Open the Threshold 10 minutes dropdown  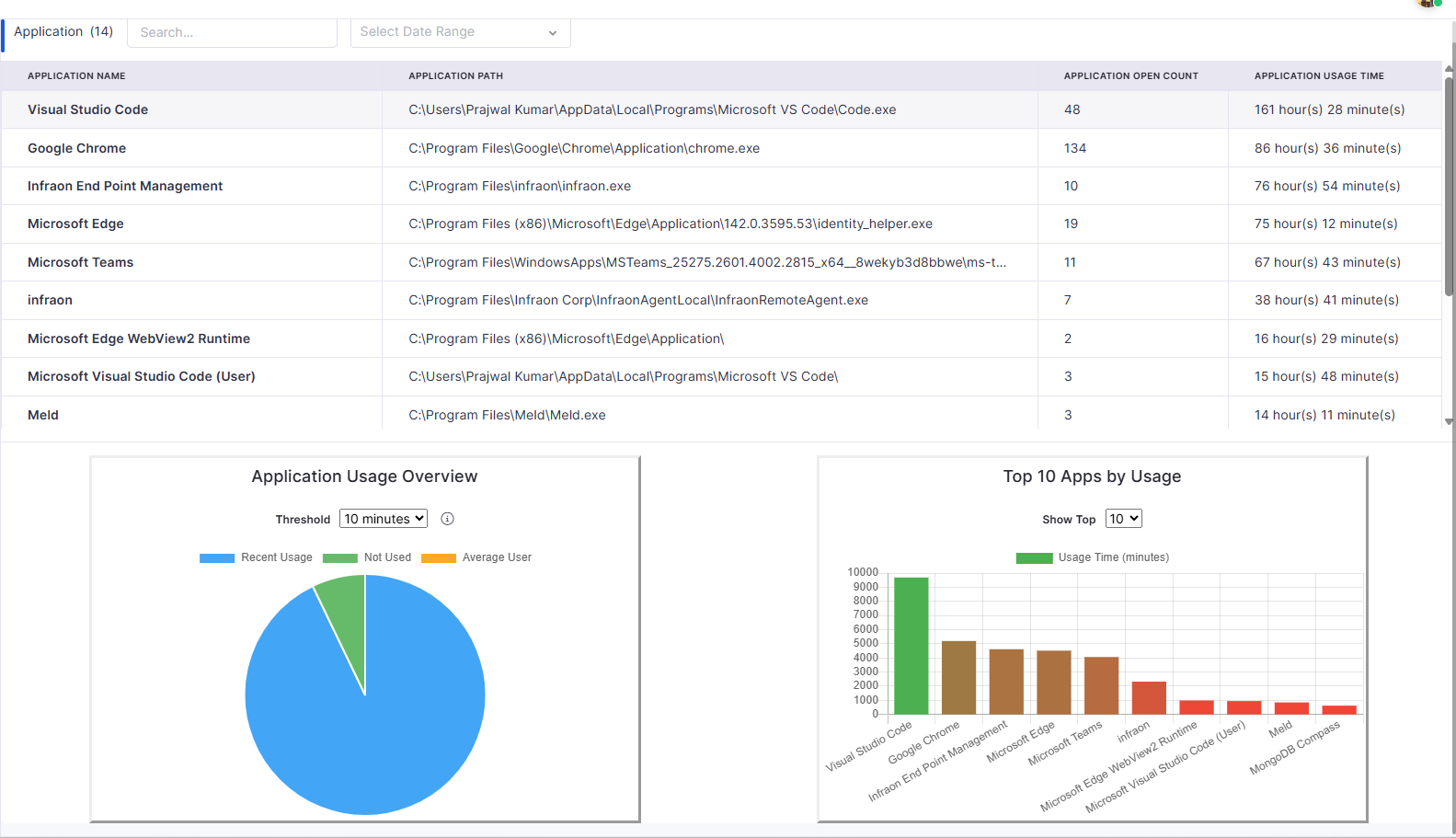(384, 519)
